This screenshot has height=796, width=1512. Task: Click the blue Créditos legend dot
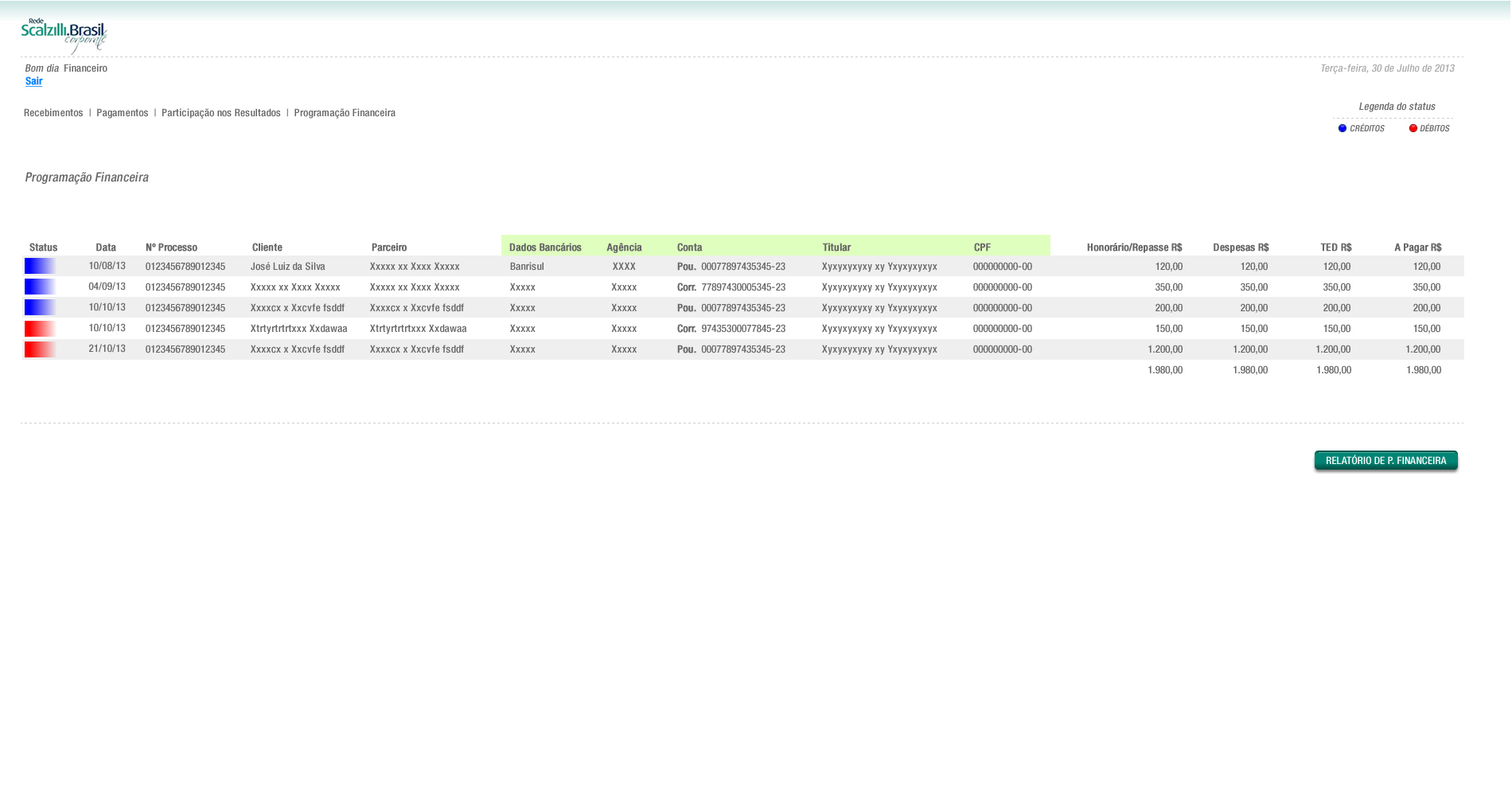(1342, 128)
